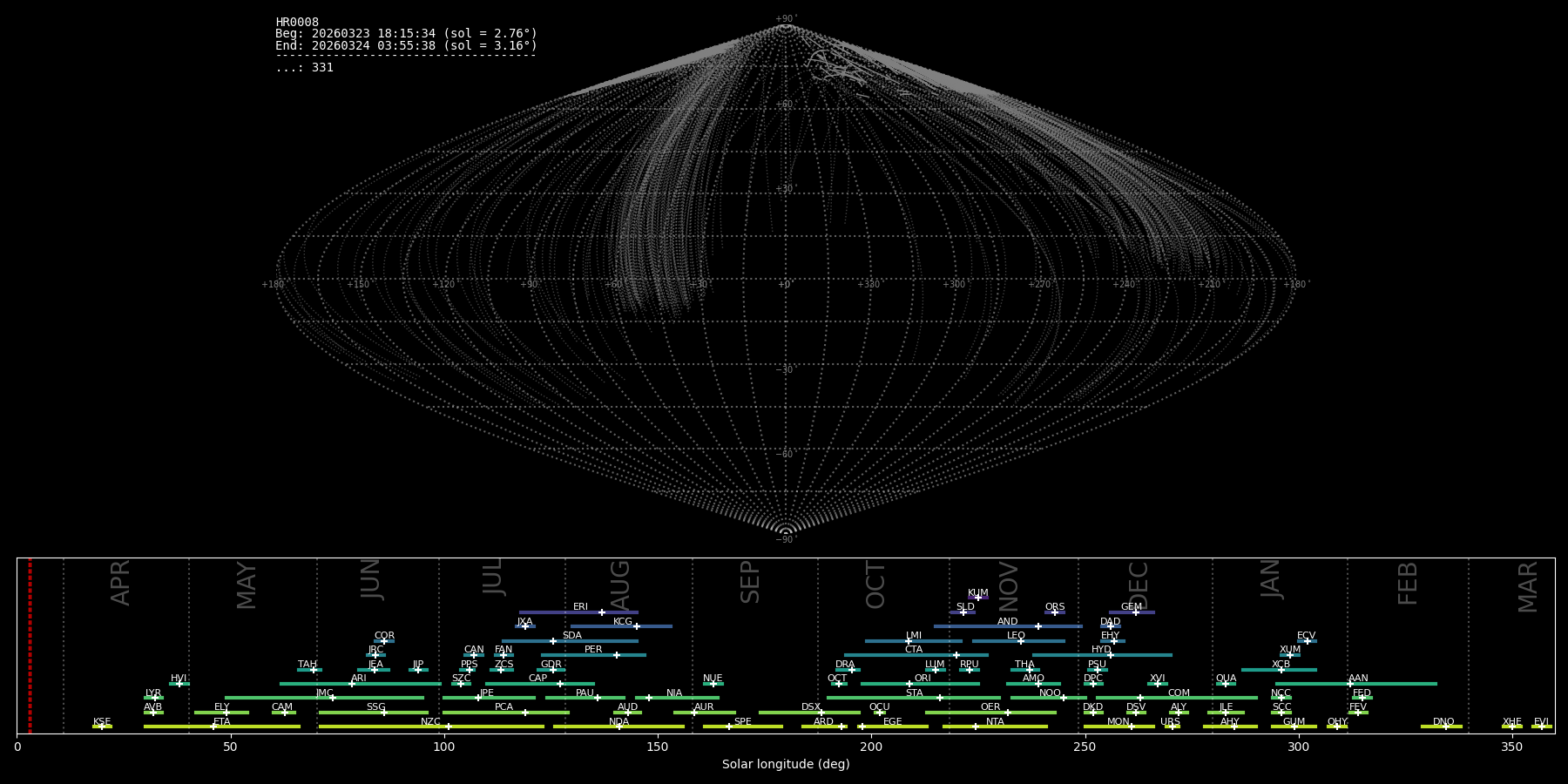Click the CAP shower label
Image resolution: width=1568 pixels, height=784 pixels.
[538, 679]
